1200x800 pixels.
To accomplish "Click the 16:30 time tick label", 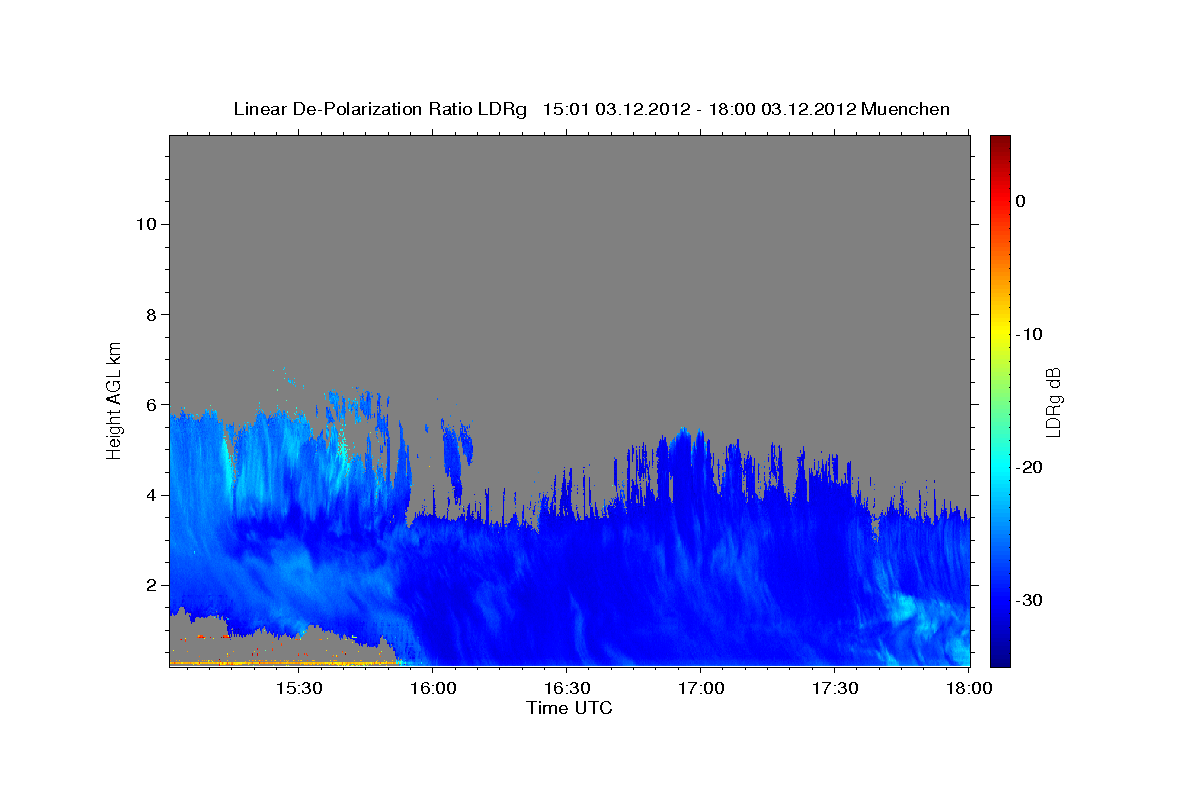I will pos(567,689).
